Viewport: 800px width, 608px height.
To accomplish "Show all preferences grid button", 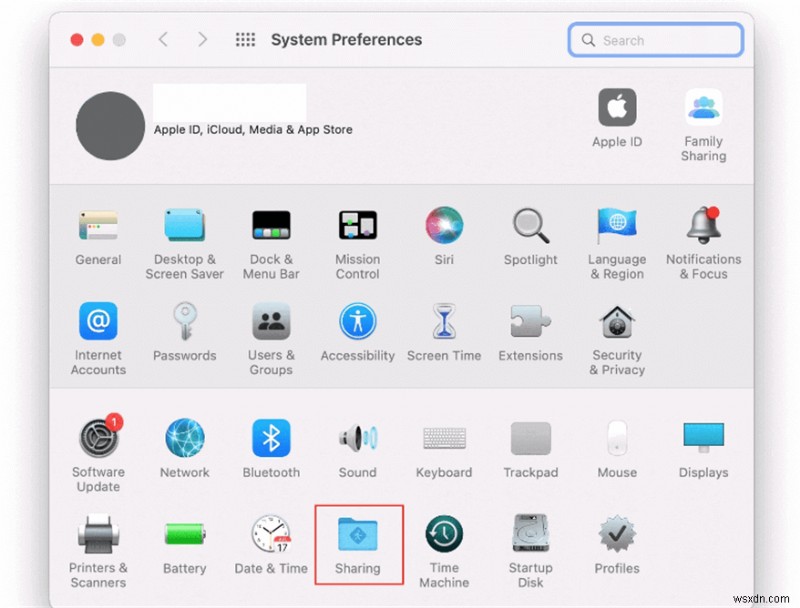I will tap(245, 39).
